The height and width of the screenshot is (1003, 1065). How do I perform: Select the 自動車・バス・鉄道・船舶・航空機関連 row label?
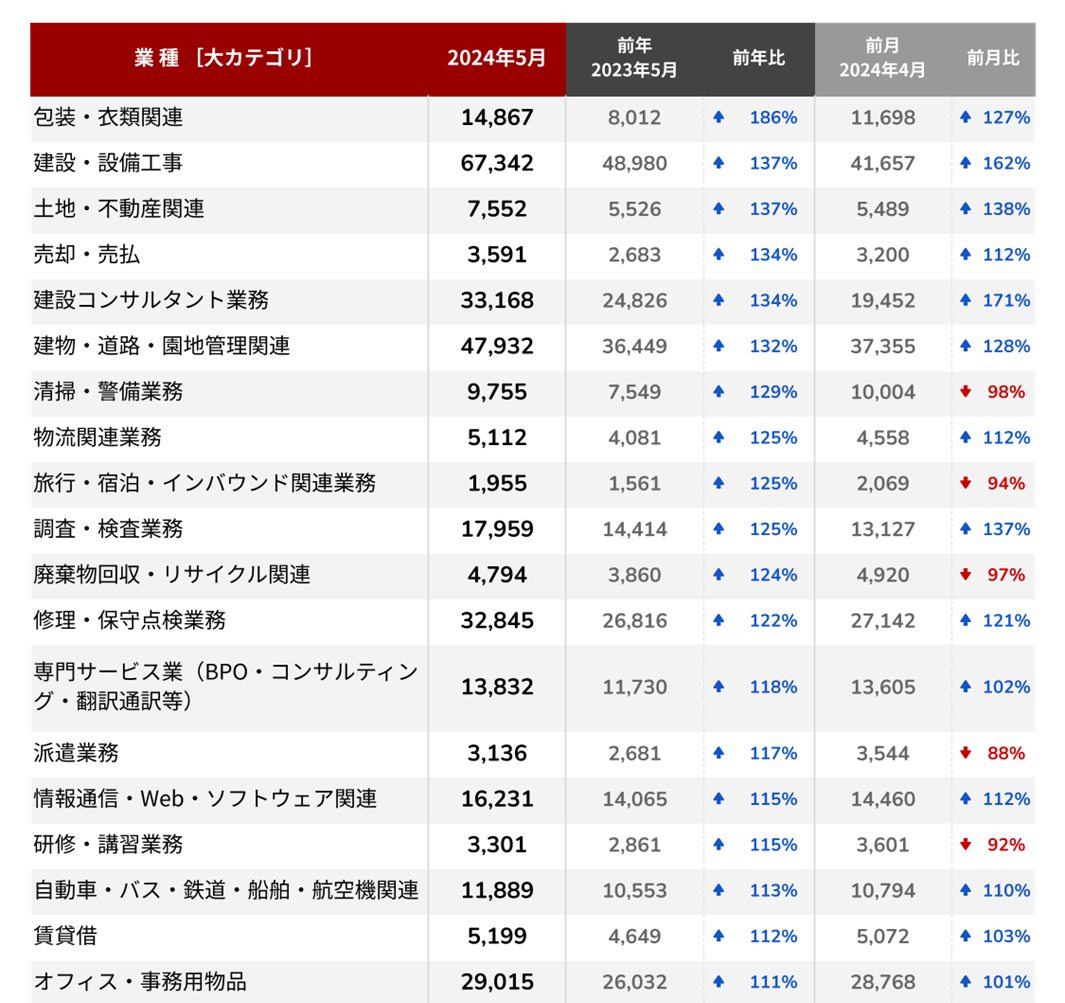pyautogui.click(x=226, y=890)
